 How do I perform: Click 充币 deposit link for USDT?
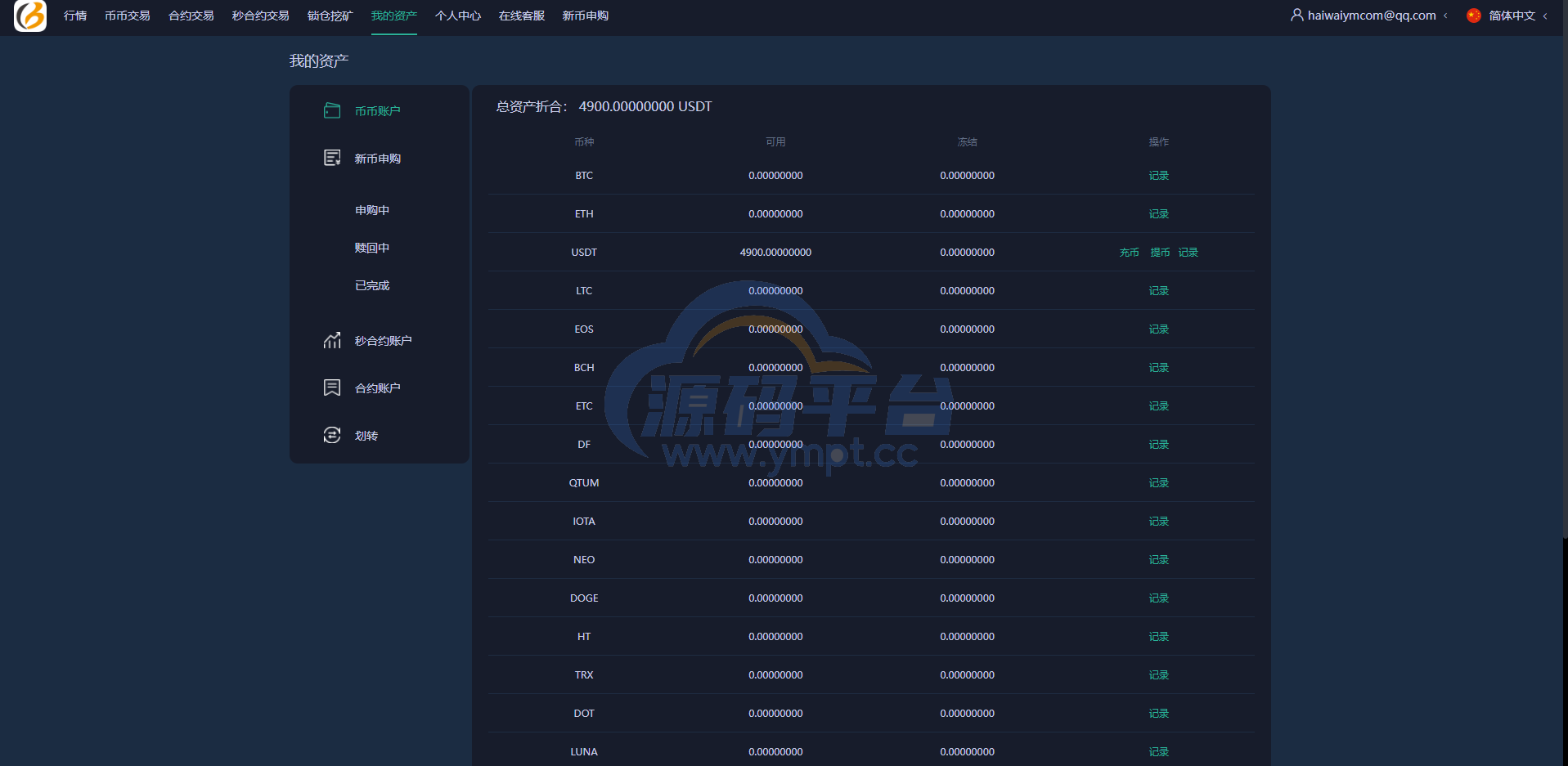point(1130,252)
